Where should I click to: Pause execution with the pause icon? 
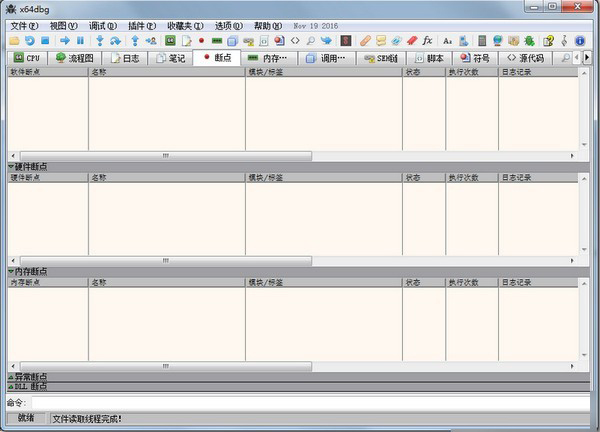point(81,41)
